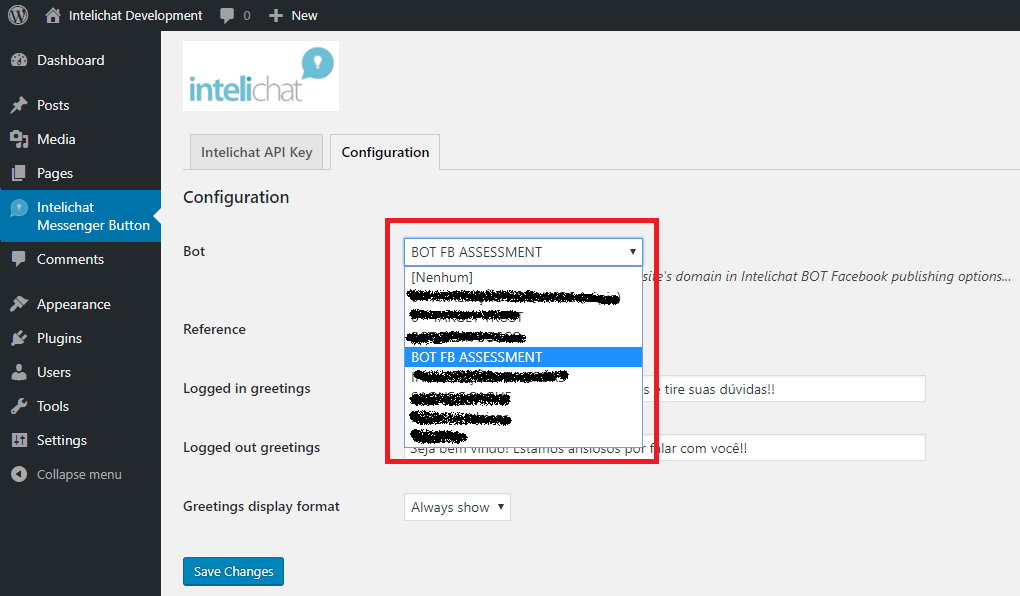Switch to Intelichat API Key tab

[256, 152]
